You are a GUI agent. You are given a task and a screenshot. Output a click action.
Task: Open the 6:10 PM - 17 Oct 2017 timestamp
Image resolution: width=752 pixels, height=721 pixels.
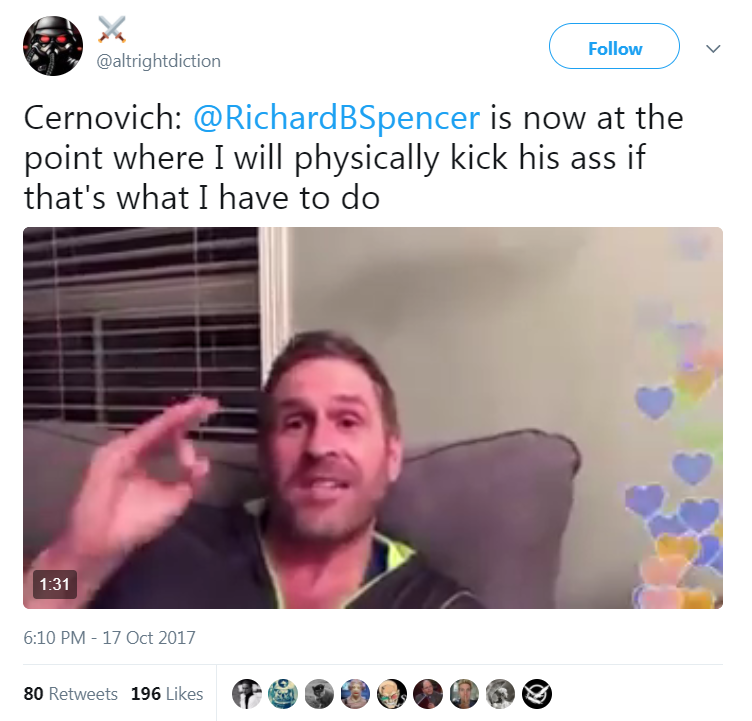(109, 638)
